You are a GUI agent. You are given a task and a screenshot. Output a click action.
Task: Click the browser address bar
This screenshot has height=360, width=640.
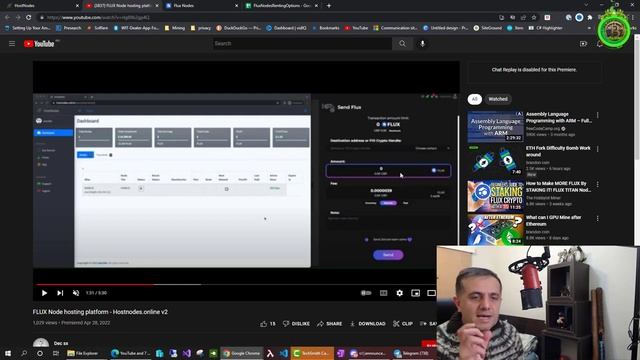pos(265,18)
